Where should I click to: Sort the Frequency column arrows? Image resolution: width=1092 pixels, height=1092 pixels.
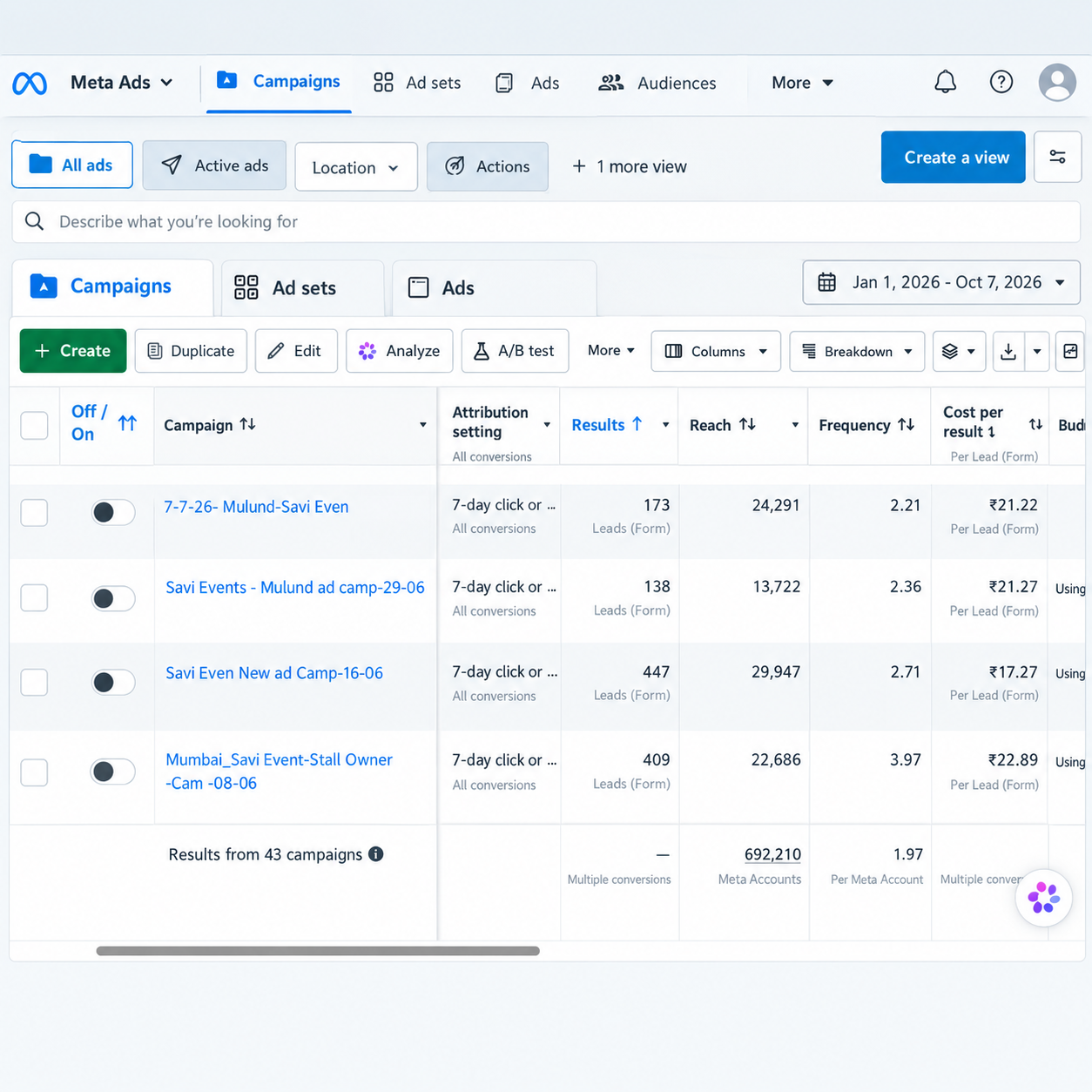(x=907, y=424)
